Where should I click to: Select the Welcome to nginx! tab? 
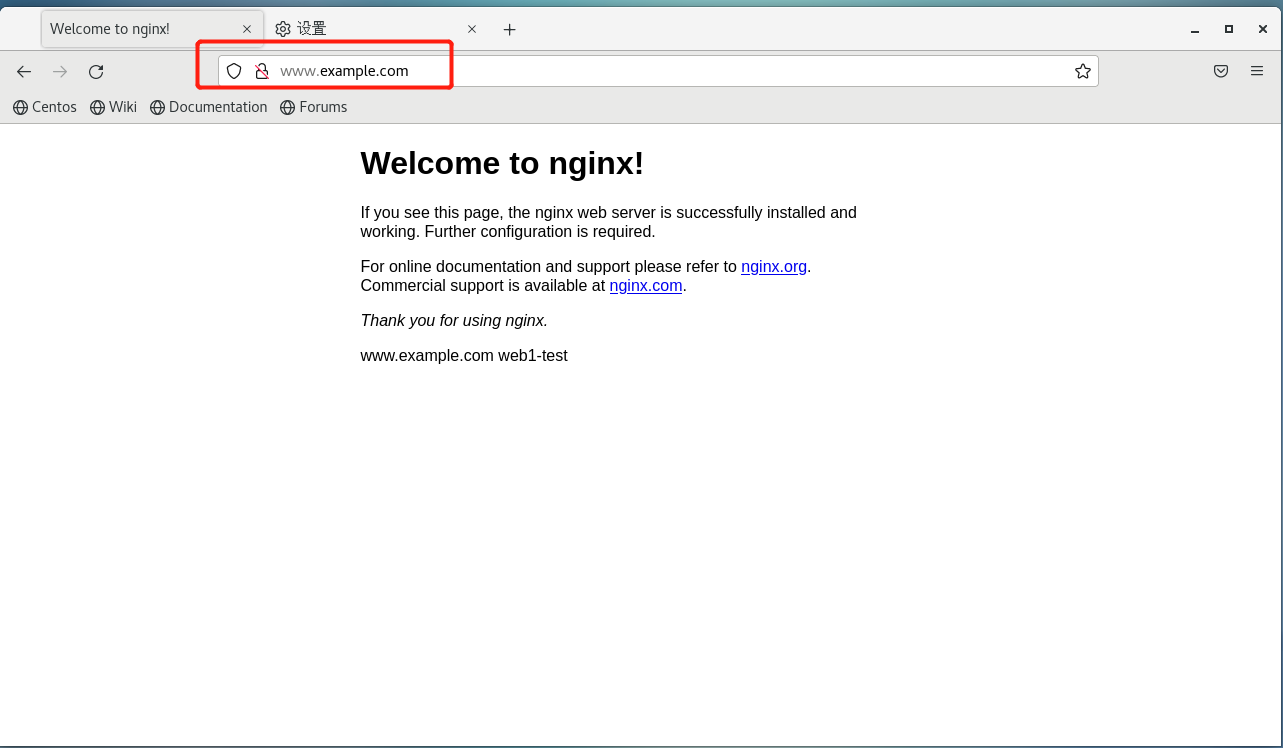point(152,29)
